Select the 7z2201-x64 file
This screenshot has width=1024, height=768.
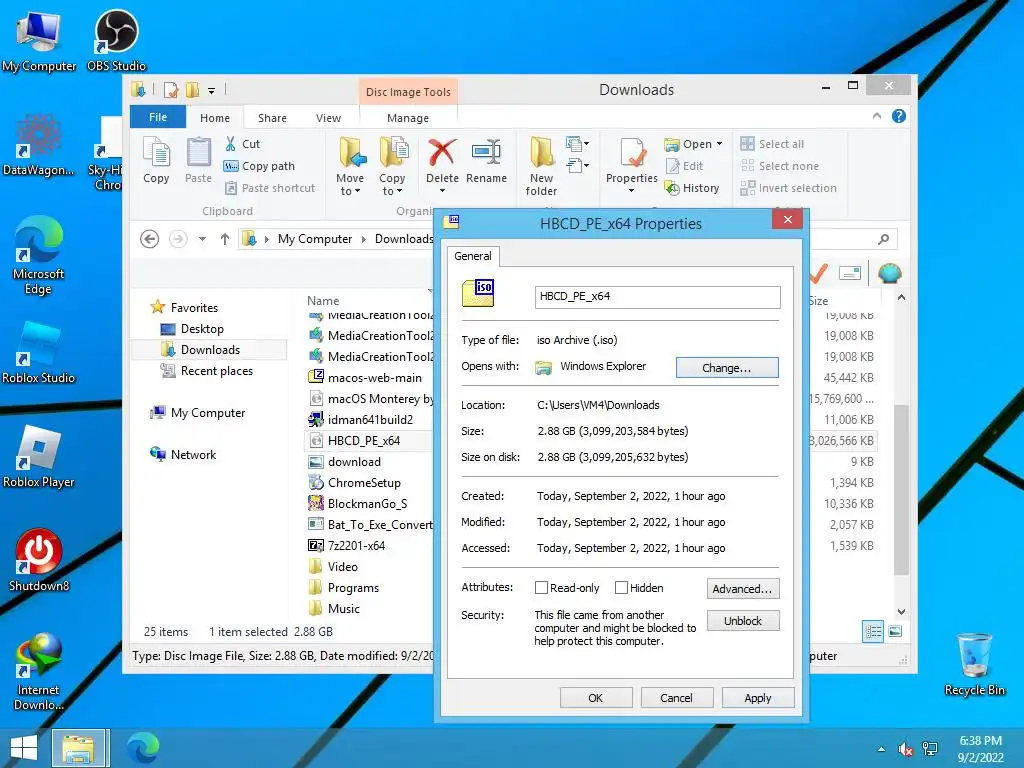click(x=347, y=545)
